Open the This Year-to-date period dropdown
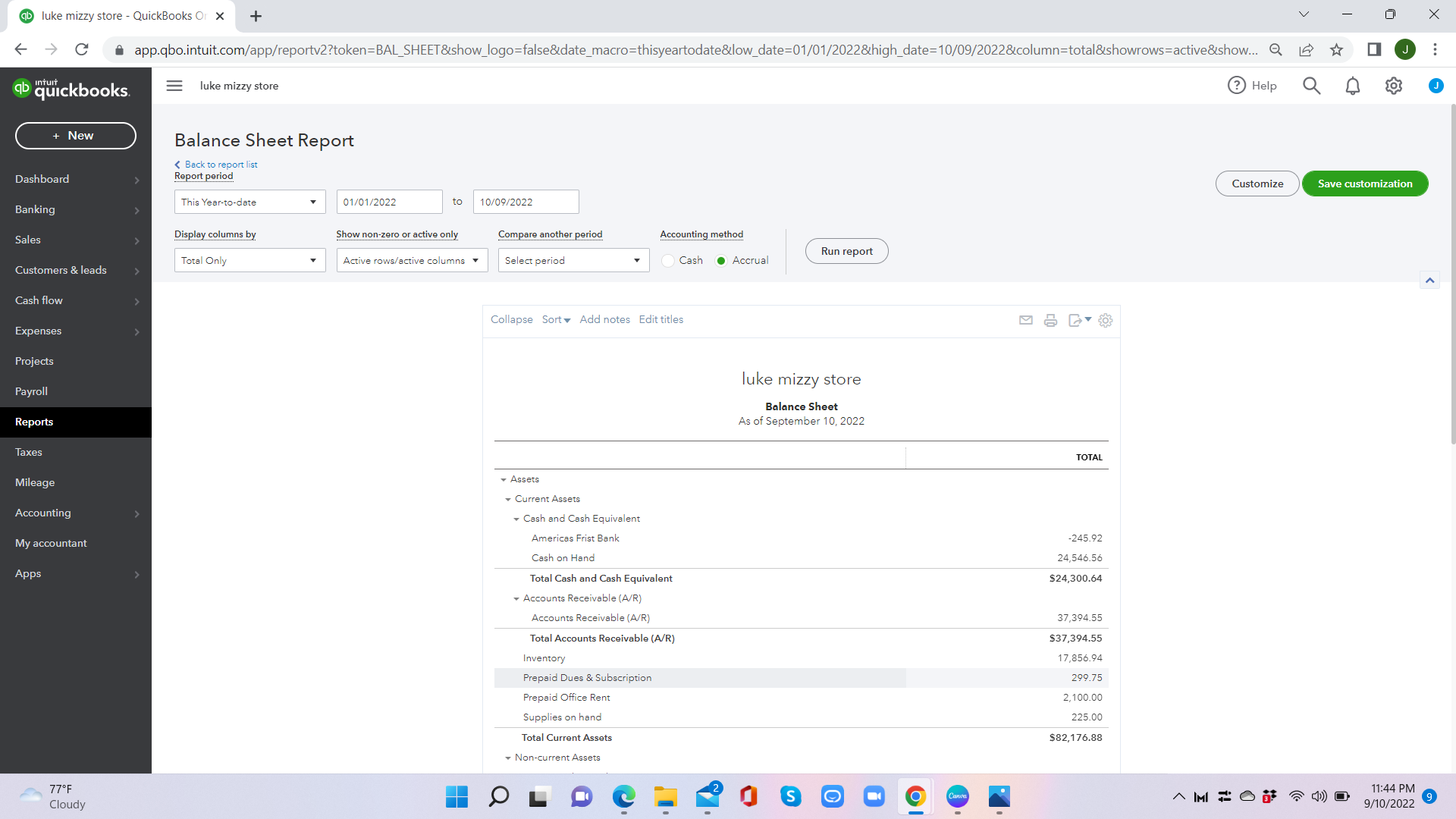 click(x=249, y=202)
